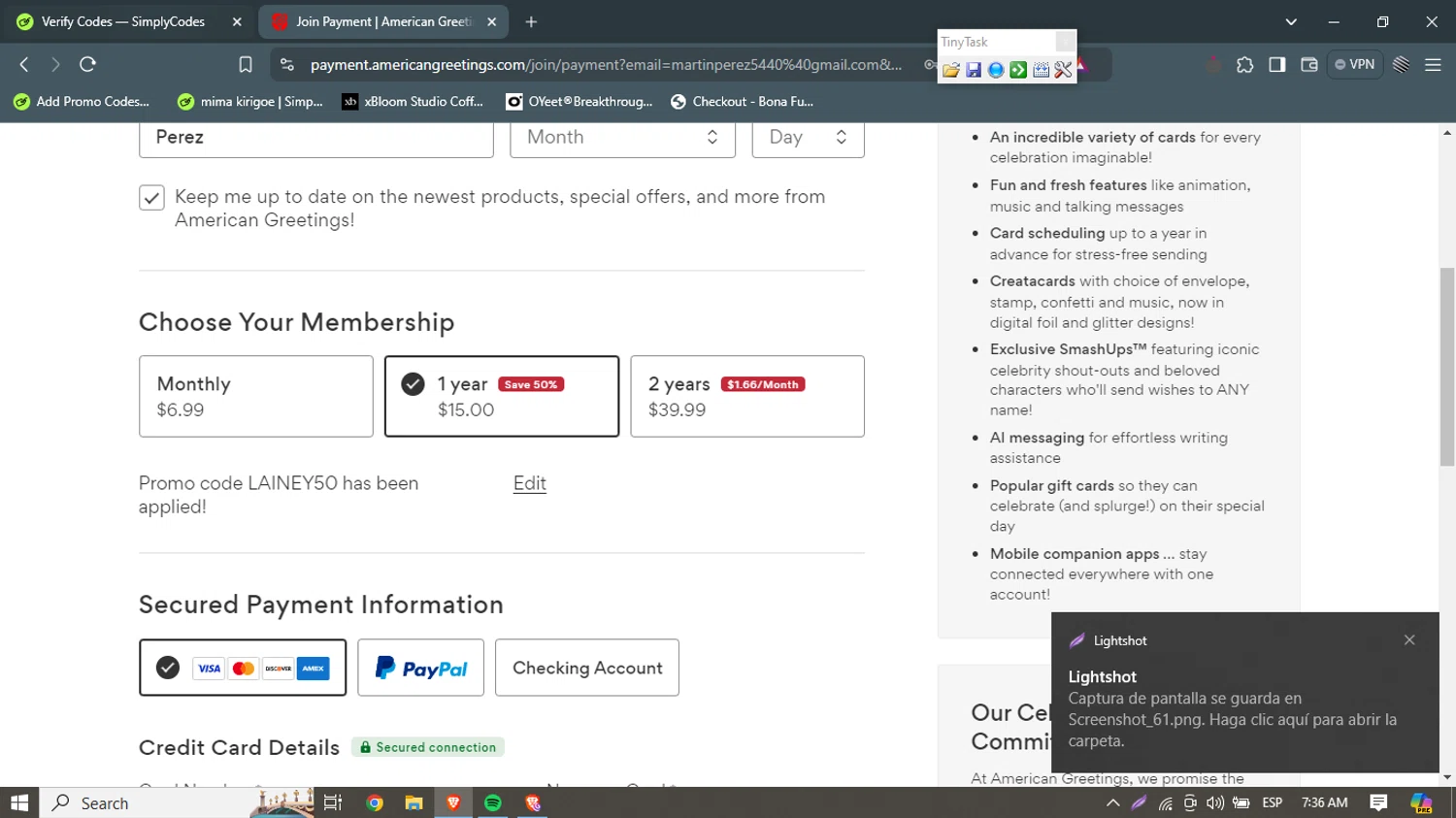Open Task View on the taskbar
The height and width of the screenshot is (818, 1456).
pyautogui.click(x=333, y=802)
